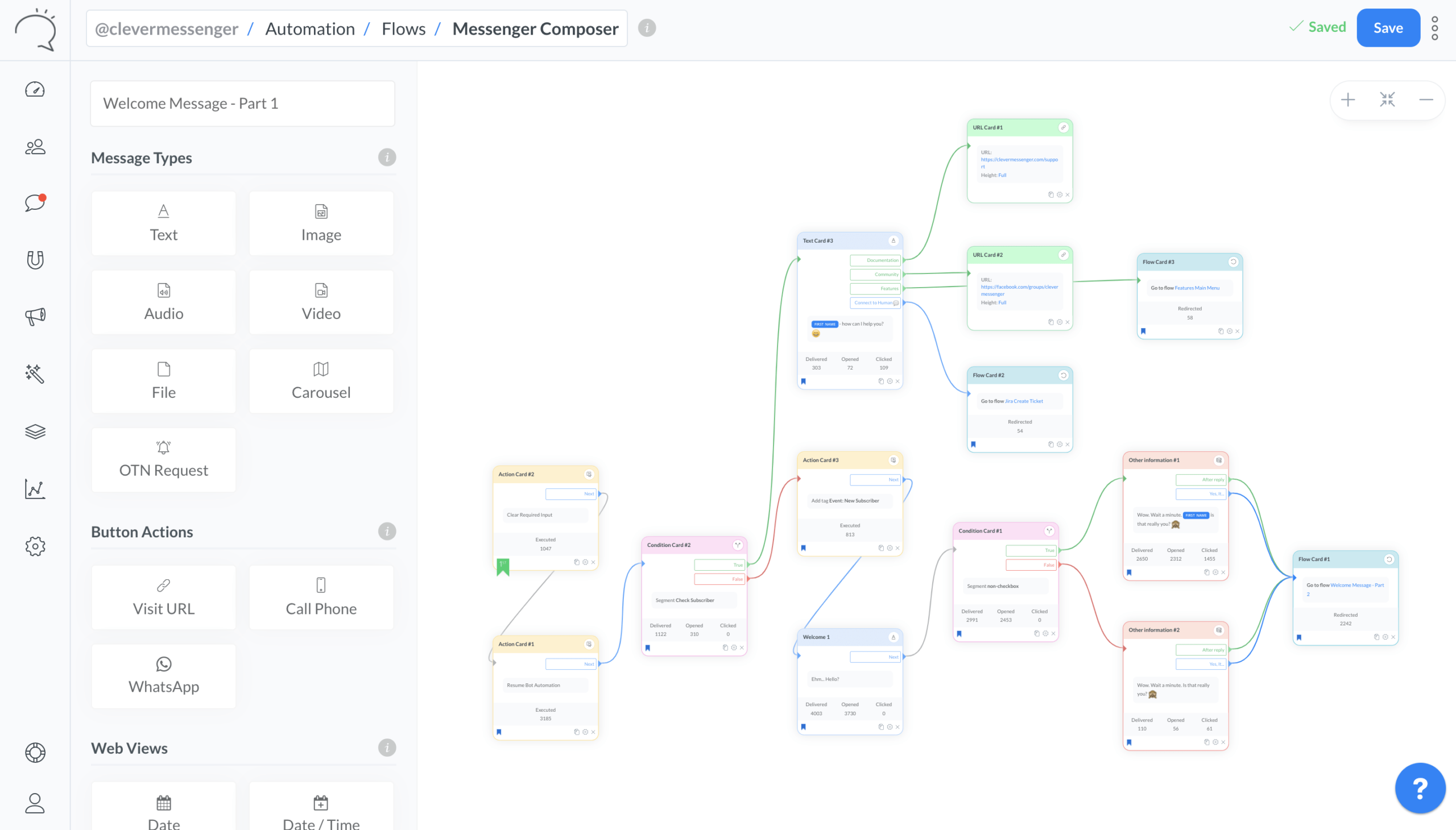Add a Carousel message type
This screenshot has height=830, width=1456.
pyautogui.click(x=321, y=381)
